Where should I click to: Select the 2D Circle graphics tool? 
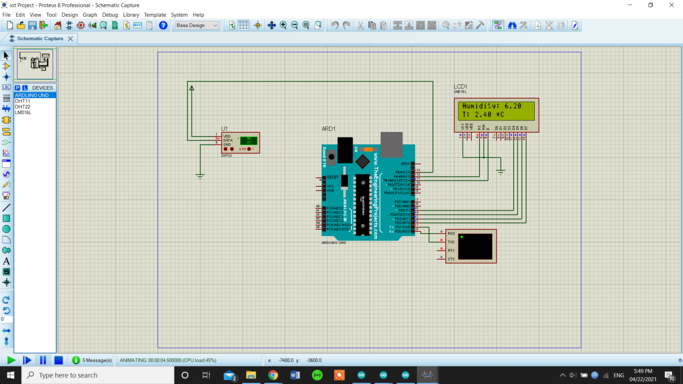(6, 229)
